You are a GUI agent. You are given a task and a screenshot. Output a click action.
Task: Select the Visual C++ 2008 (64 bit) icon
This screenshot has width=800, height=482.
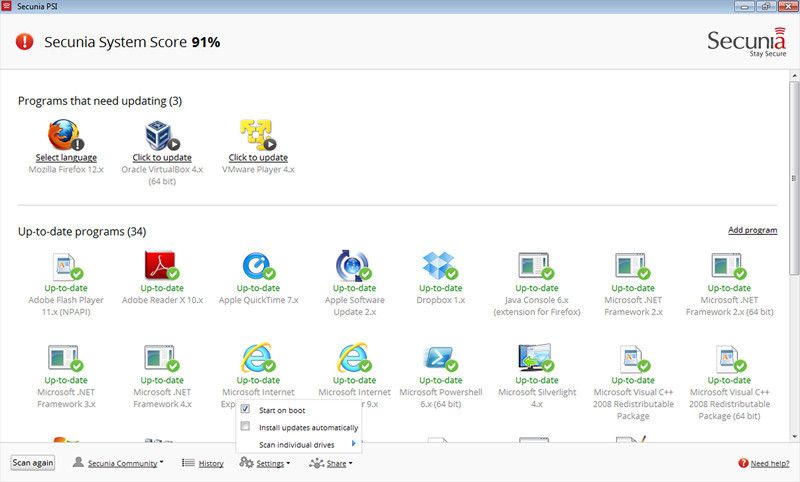coord(731,359)
